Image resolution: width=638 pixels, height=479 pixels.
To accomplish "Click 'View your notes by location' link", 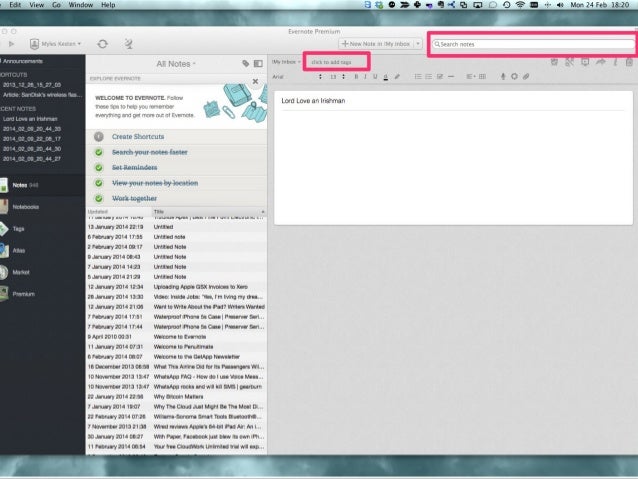I will point(155,183).
